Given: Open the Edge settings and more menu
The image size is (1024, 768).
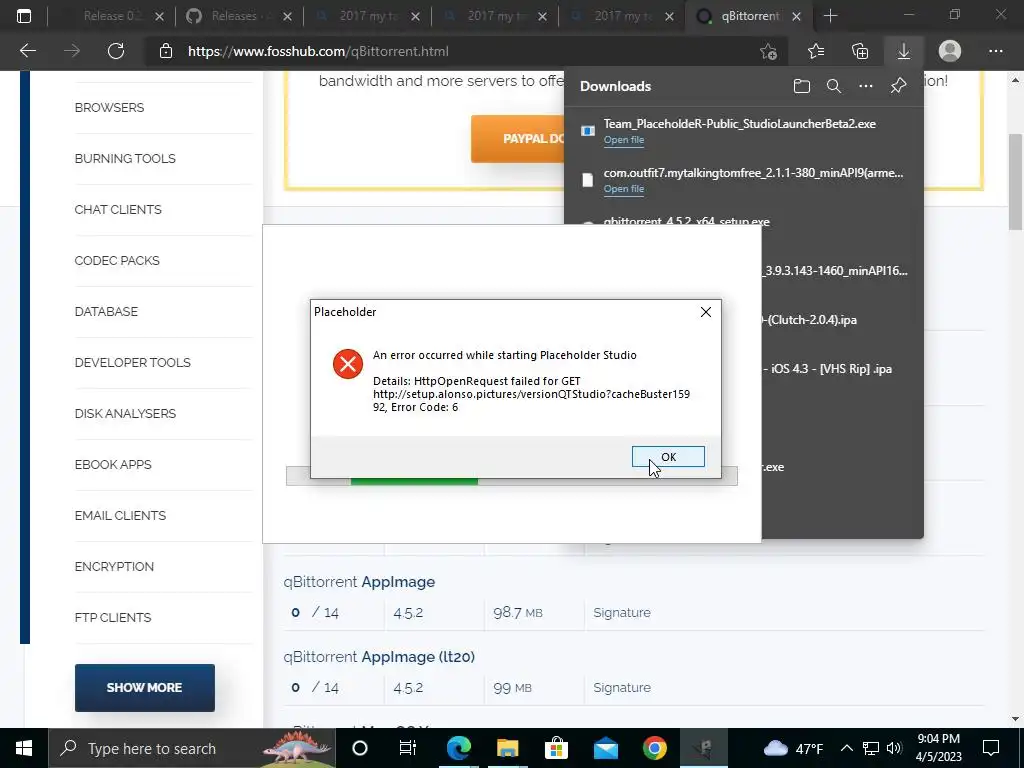Looking at the screenshot, I should [x=995, y=51].
